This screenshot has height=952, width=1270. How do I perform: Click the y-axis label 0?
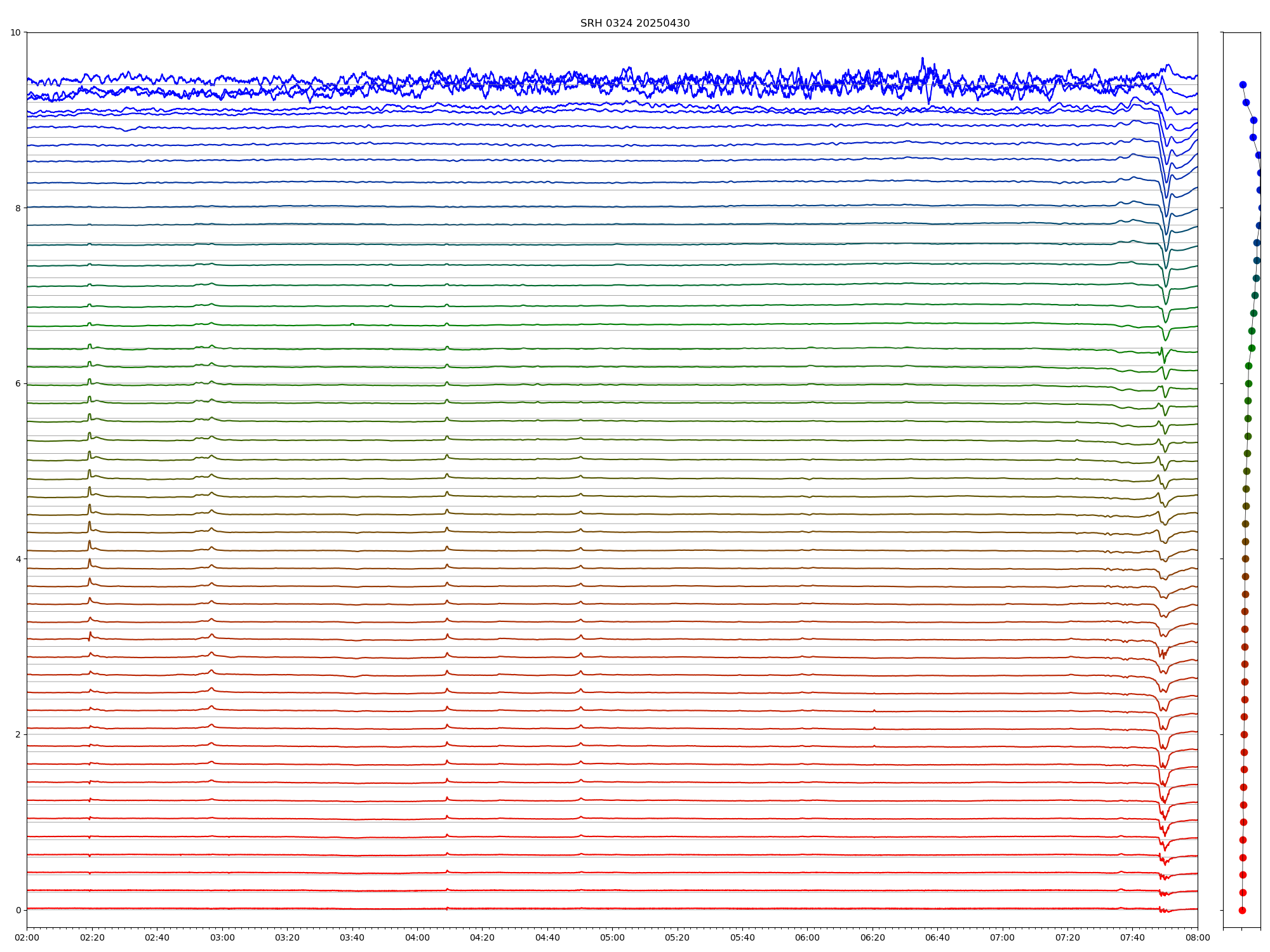point(18,910)
